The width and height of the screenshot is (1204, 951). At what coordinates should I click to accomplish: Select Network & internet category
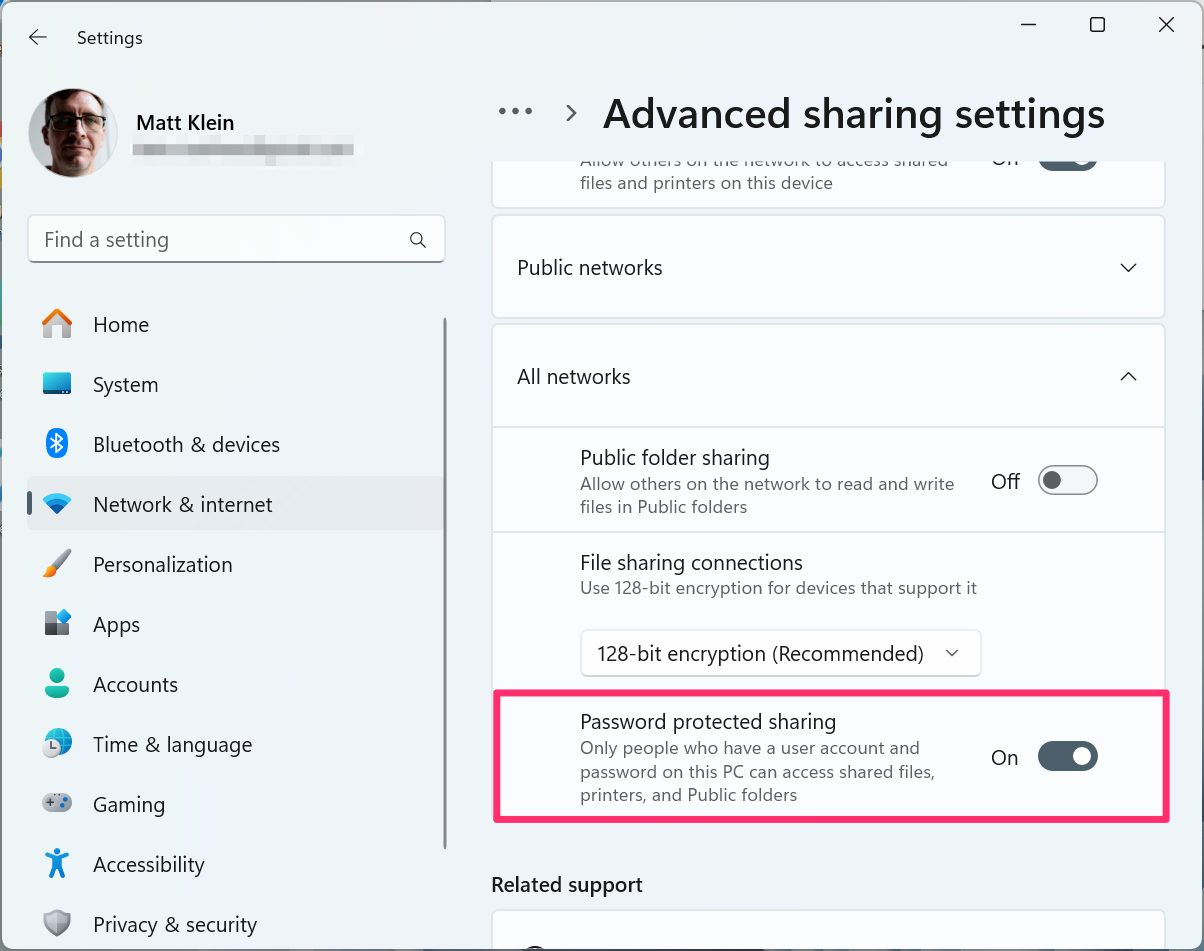[x=236, y=504]
